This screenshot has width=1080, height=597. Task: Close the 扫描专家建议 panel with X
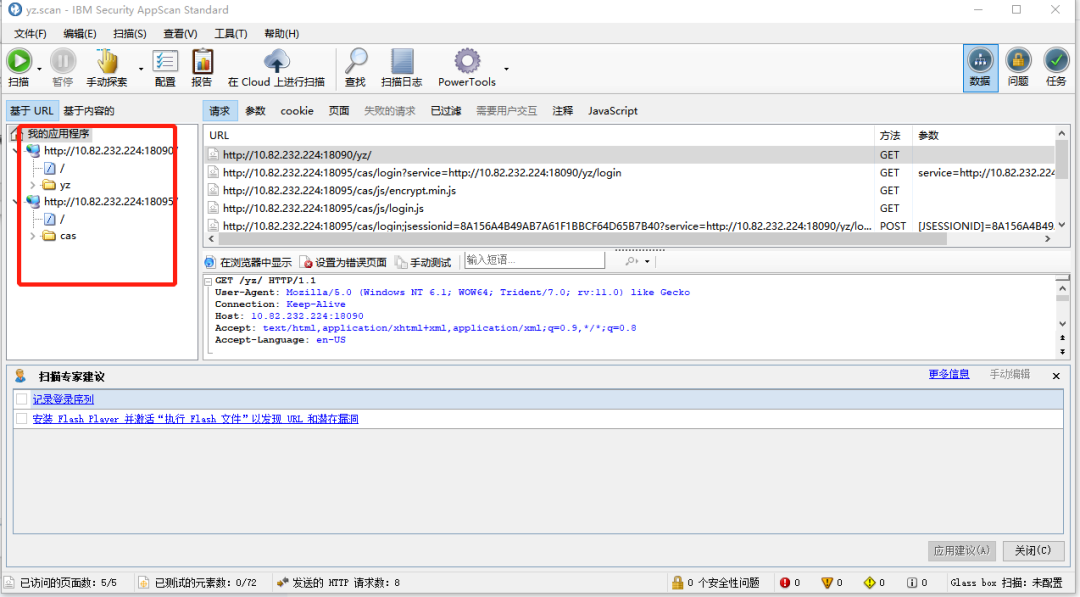pos(1056,376)
